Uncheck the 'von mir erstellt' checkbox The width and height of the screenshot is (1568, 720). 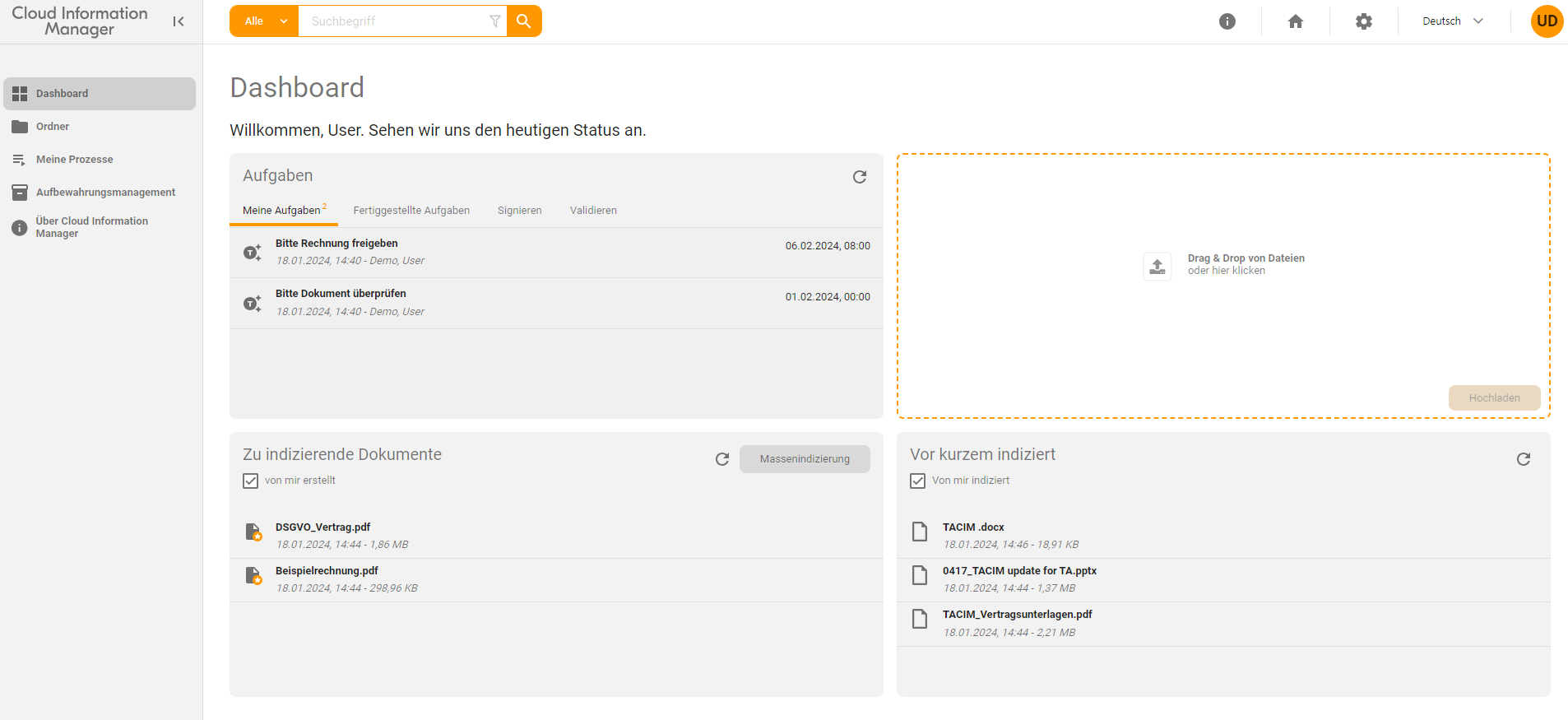[x=251, y=481]
